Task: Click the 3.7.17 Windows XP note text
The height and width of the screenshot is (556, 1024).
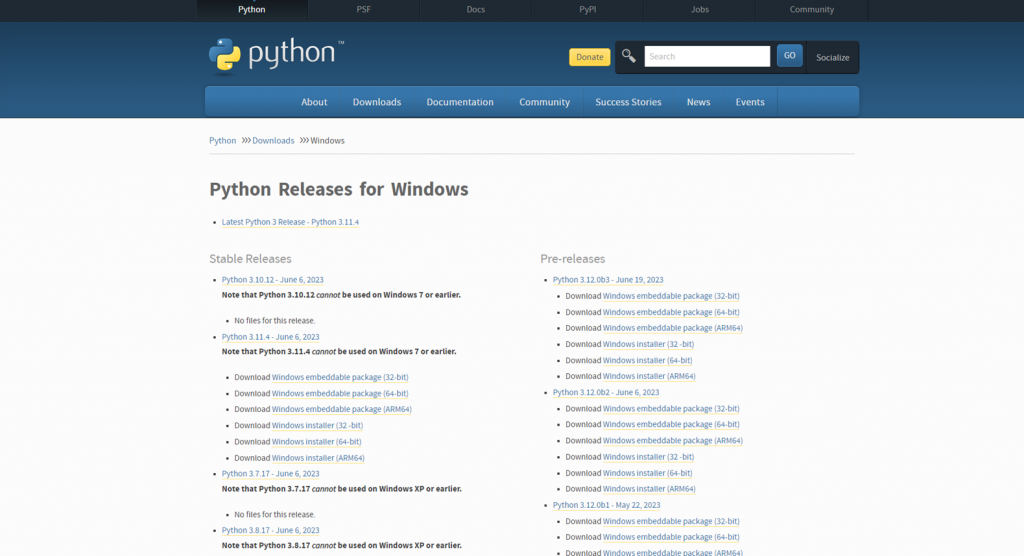Action: 342,489
